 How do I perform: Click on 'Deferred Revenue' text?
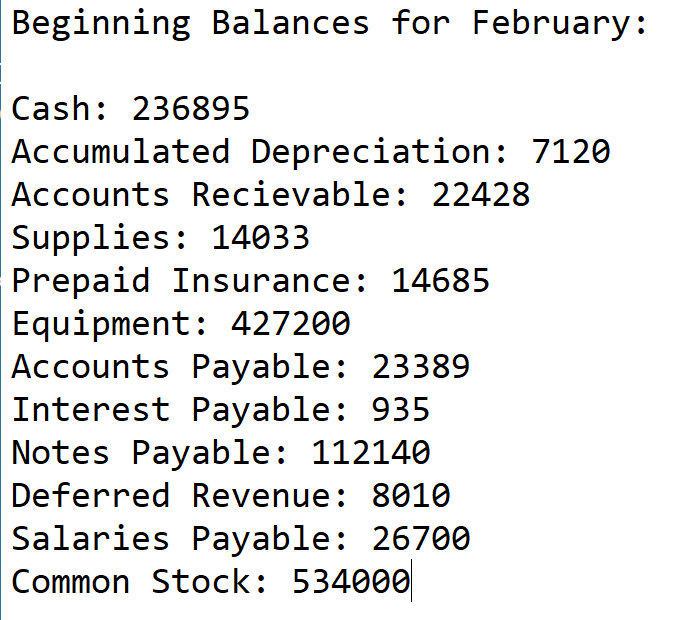[x=170, y=496]
